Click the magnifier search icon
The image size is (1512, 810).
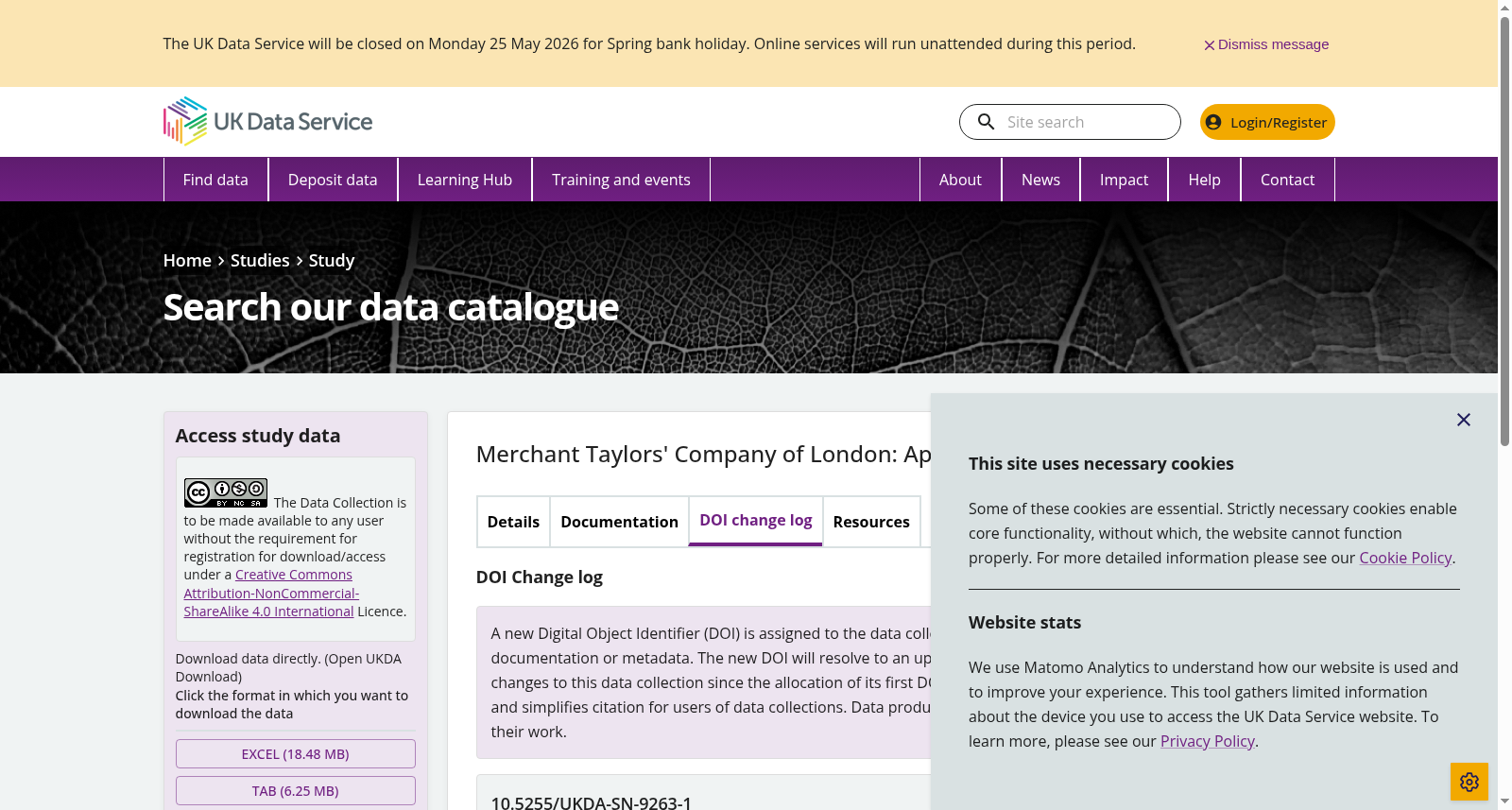click(x=986, y=122)
